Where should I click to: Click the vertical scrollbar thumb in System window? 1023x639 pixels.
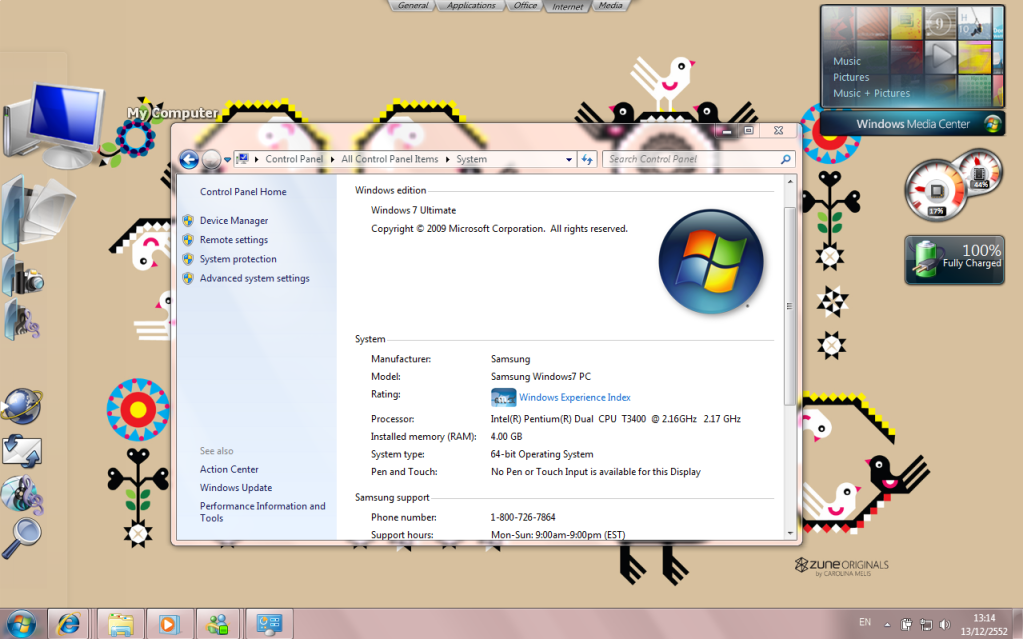pyautogui.click(x=790, y=305)
